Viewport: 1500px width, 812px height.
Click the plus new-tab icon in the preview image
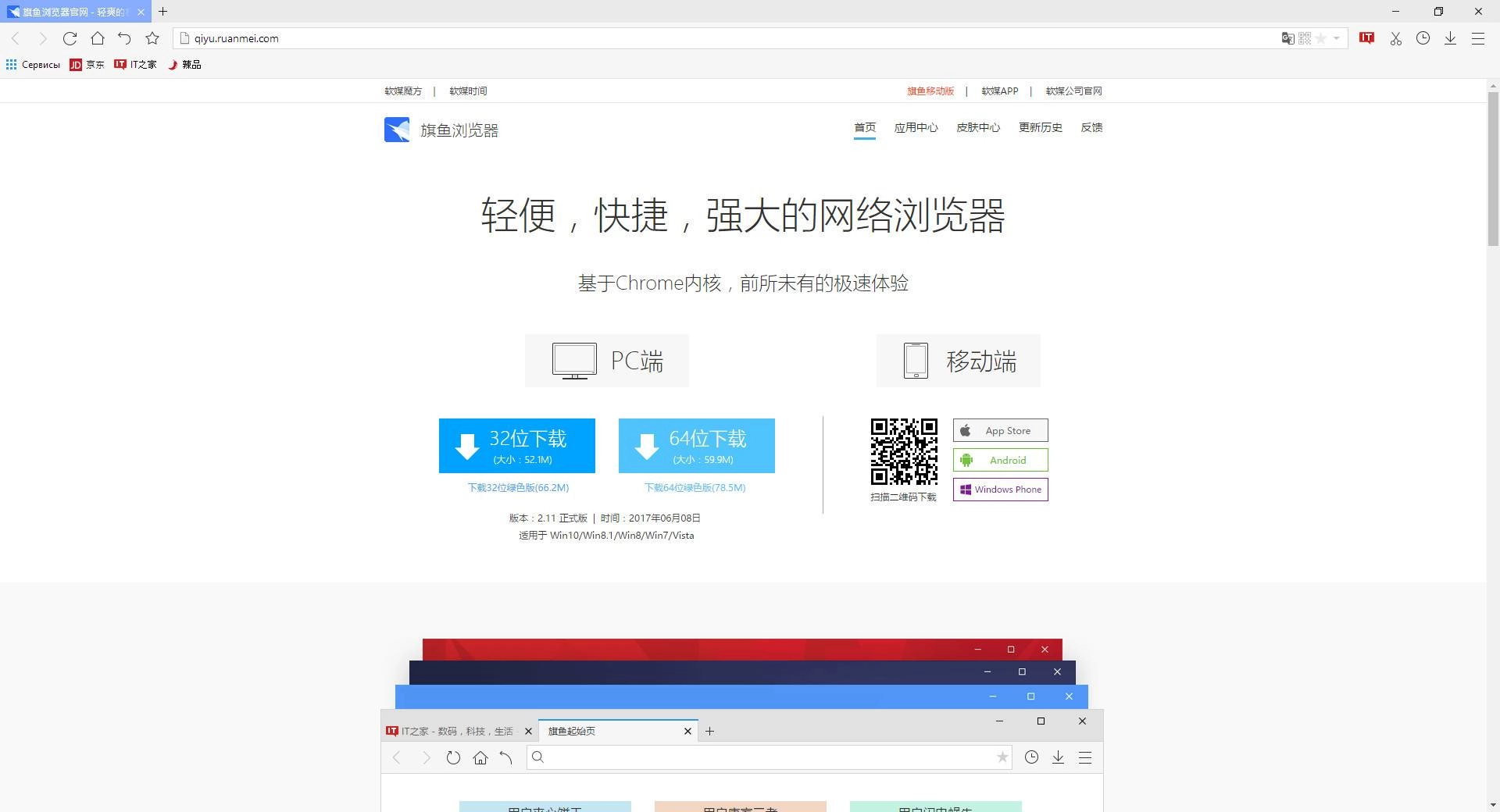click(x=709, y=731)
